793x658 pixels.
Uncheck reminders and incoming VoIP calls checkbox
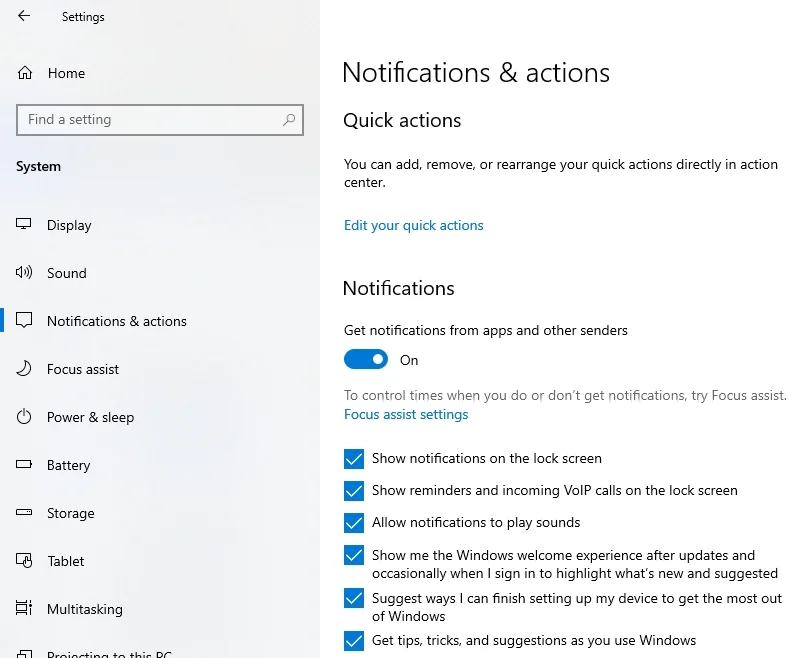pos(354,491)
